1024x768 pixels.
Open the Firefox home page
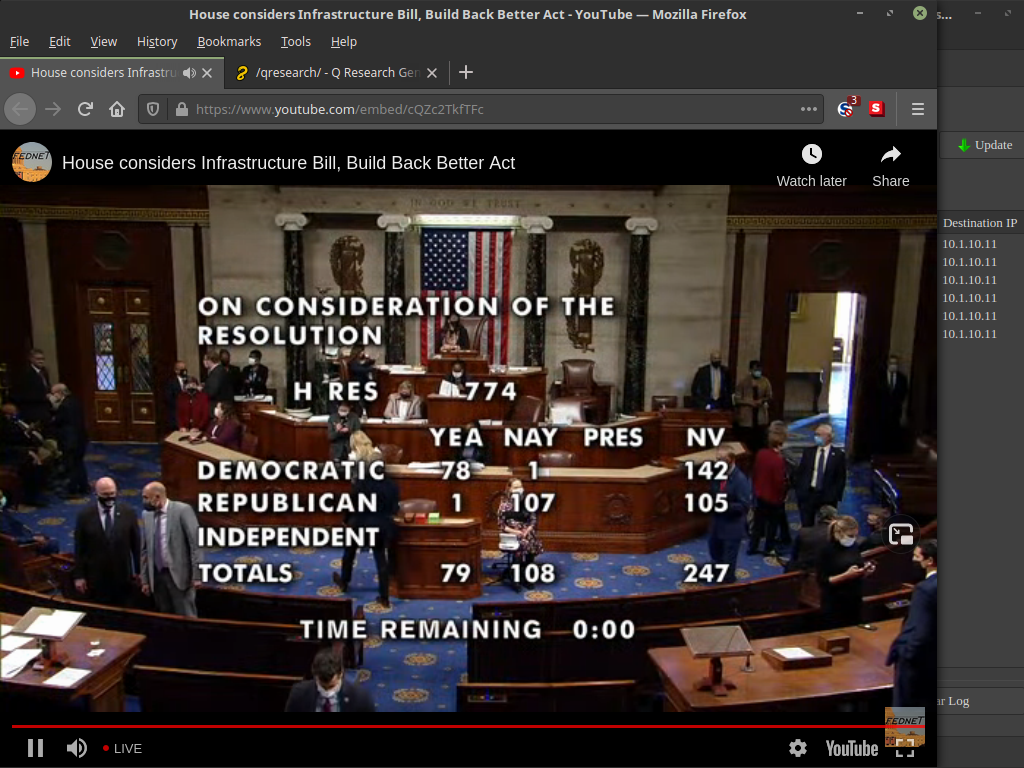point(117,110)
